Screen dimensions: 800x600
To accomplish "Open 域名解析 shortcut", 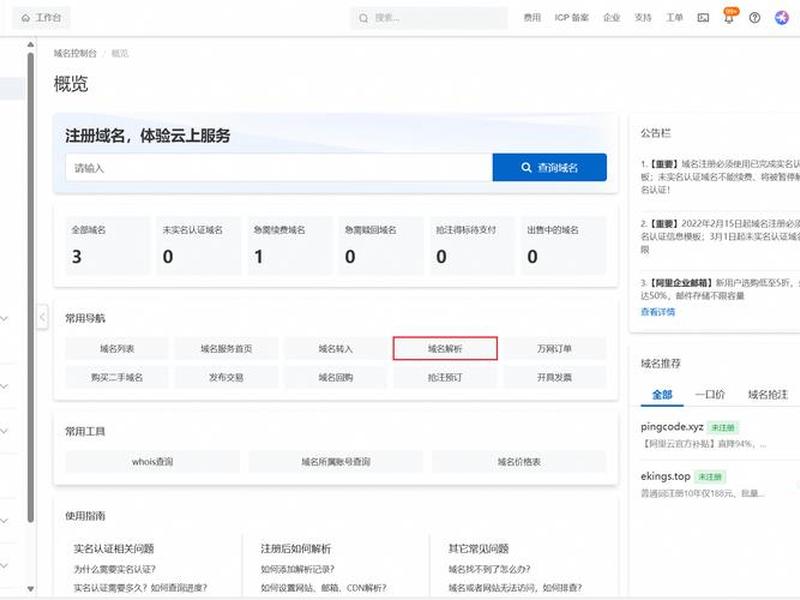I will [x=445, y=348].
